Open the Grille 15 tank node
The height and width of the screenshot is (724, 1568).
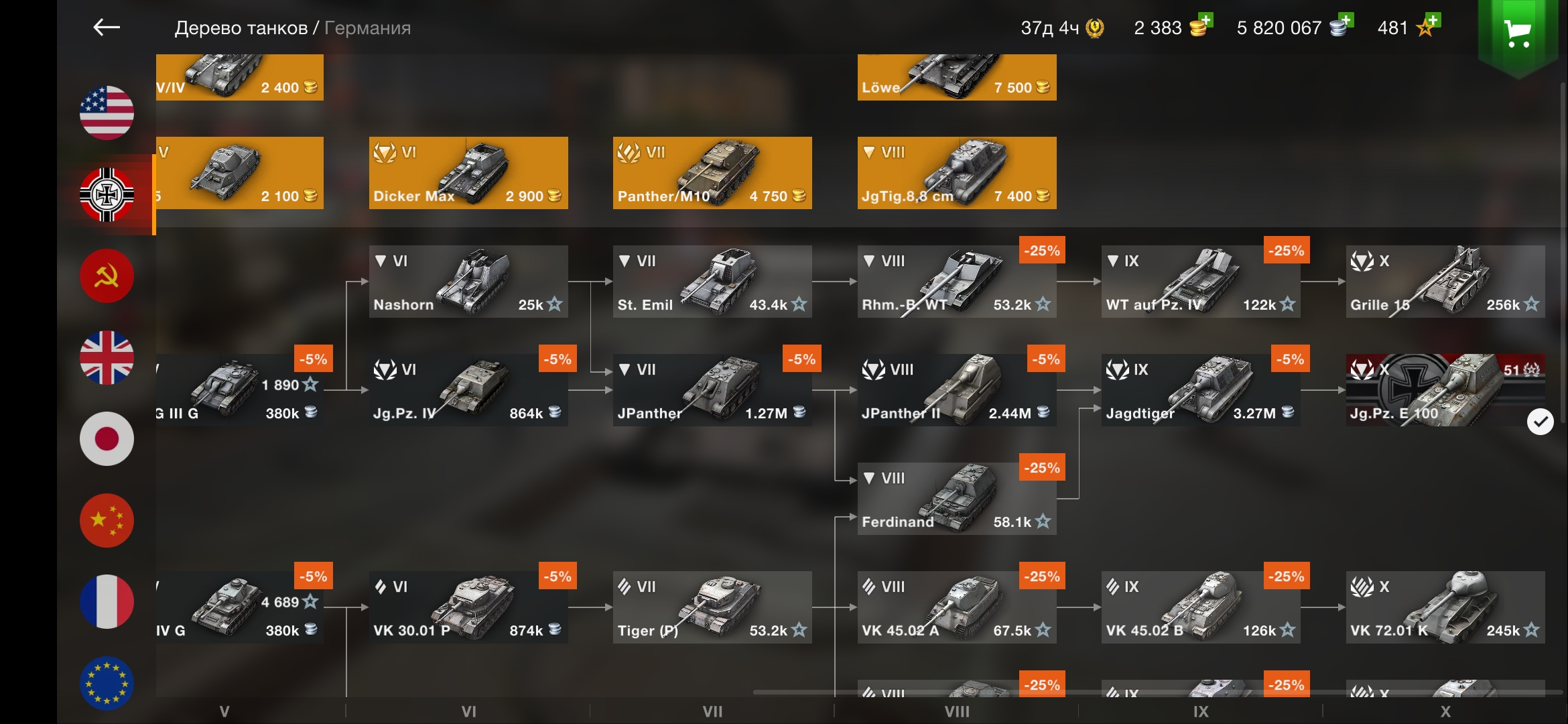1445,282
